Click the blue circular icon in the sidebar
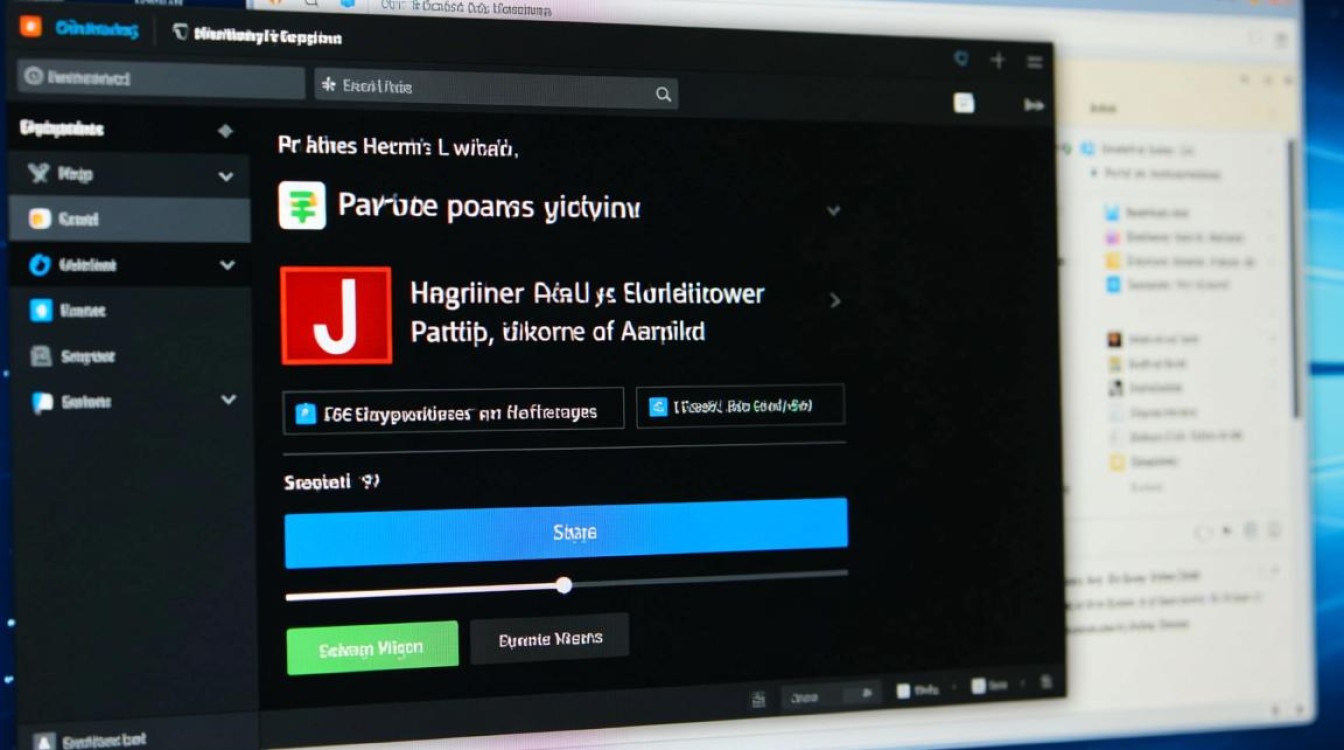The width and height of the screenshot is (1344, 750). coord(40,265)
